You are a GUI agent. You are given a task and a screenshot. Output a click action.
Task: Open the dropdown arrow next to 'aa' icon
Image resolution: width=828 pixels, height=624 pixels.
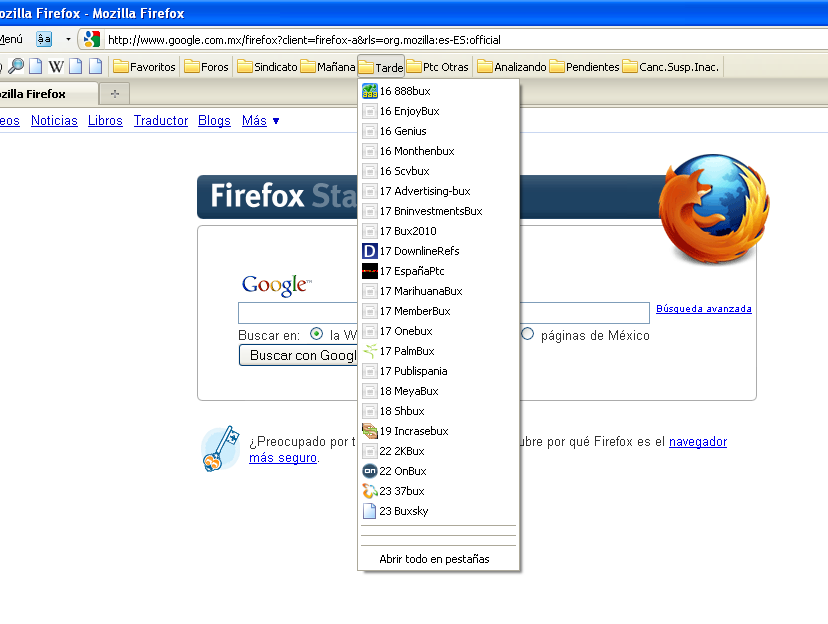(68, 39)
